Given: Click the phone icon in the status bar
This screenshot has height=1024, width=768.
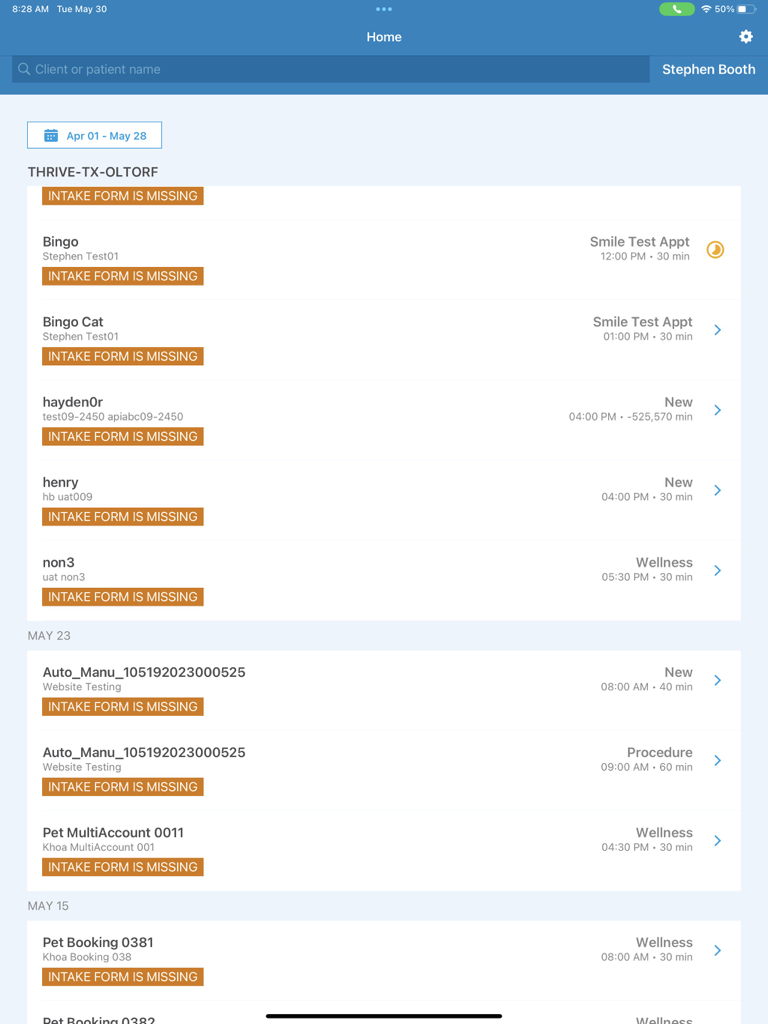Looking at the screenshot, I should pyautogui.click(x=679, y=8).
